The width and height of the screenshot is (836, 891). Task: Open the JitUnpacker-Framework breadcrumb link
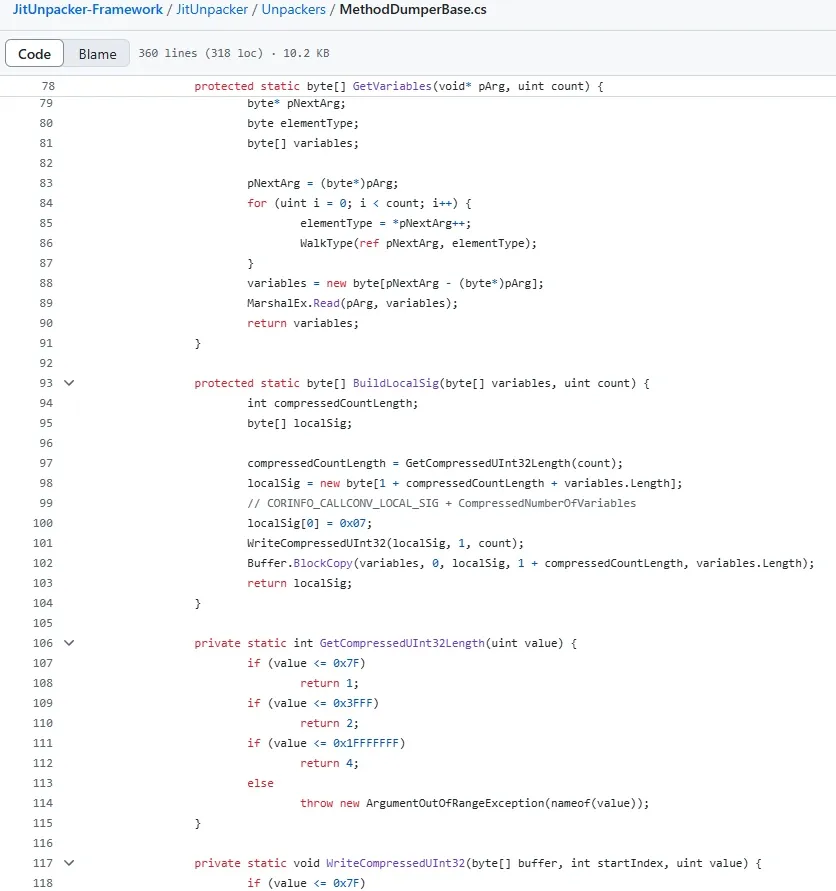coord(88,10)
